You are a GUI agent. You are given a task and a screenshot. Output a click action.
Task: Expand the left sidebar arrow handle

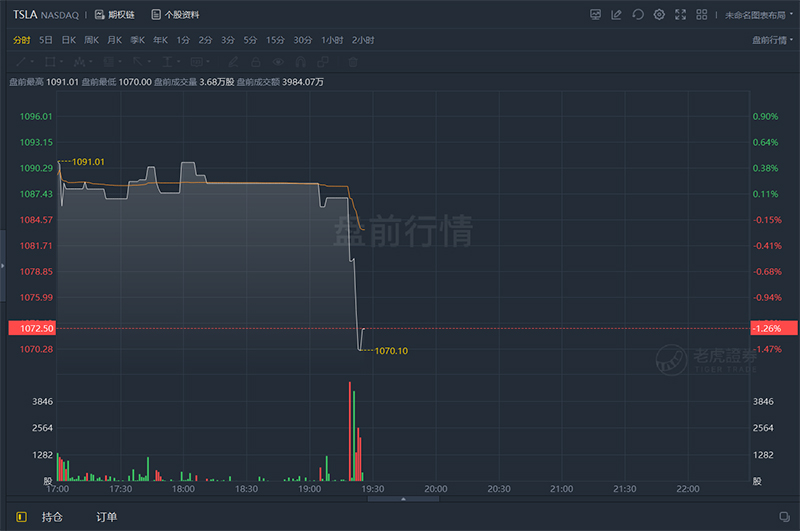pos(3,266)
